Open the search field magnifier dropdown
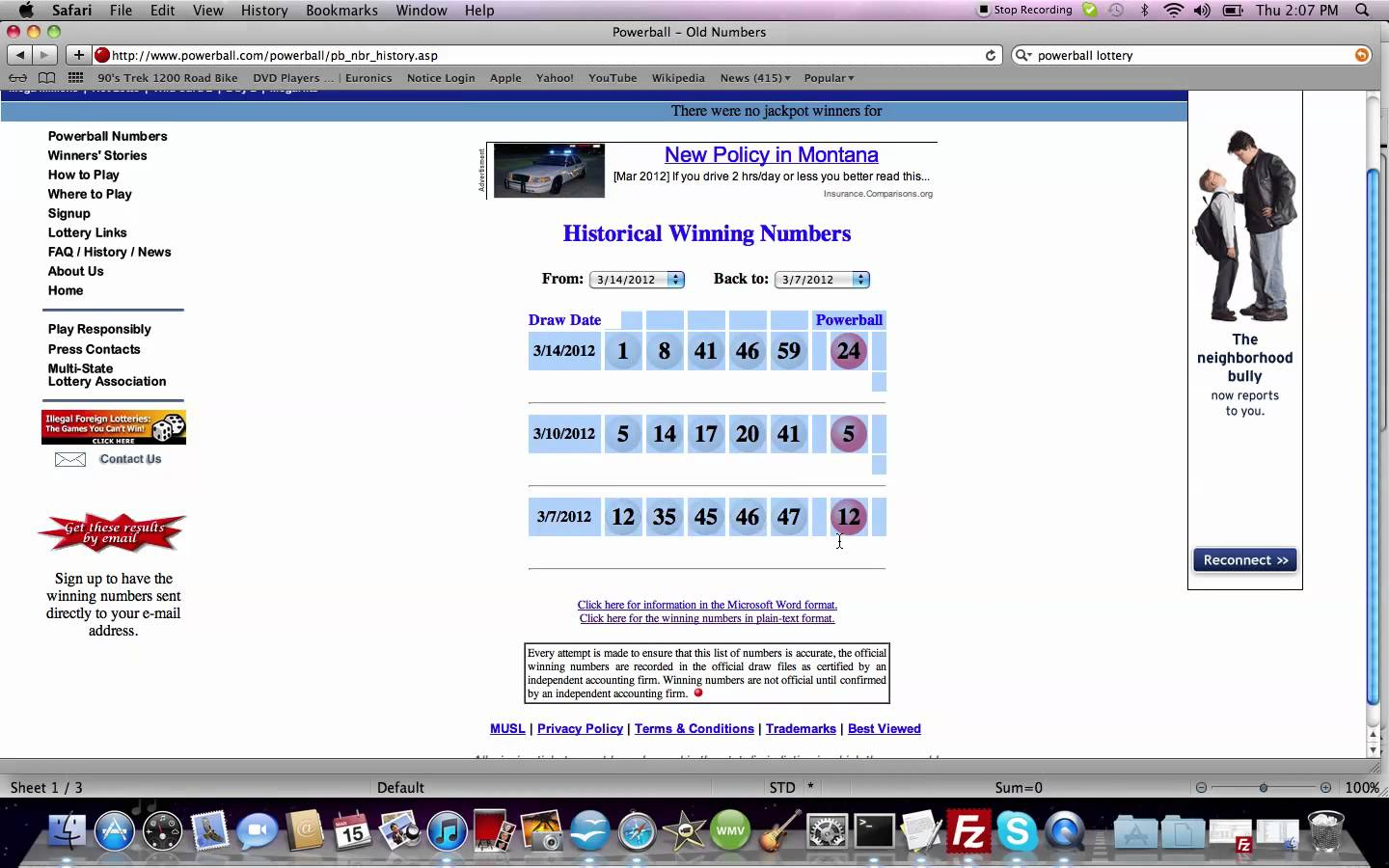This screenshot has width=1389, height=868. [1024, 55]
